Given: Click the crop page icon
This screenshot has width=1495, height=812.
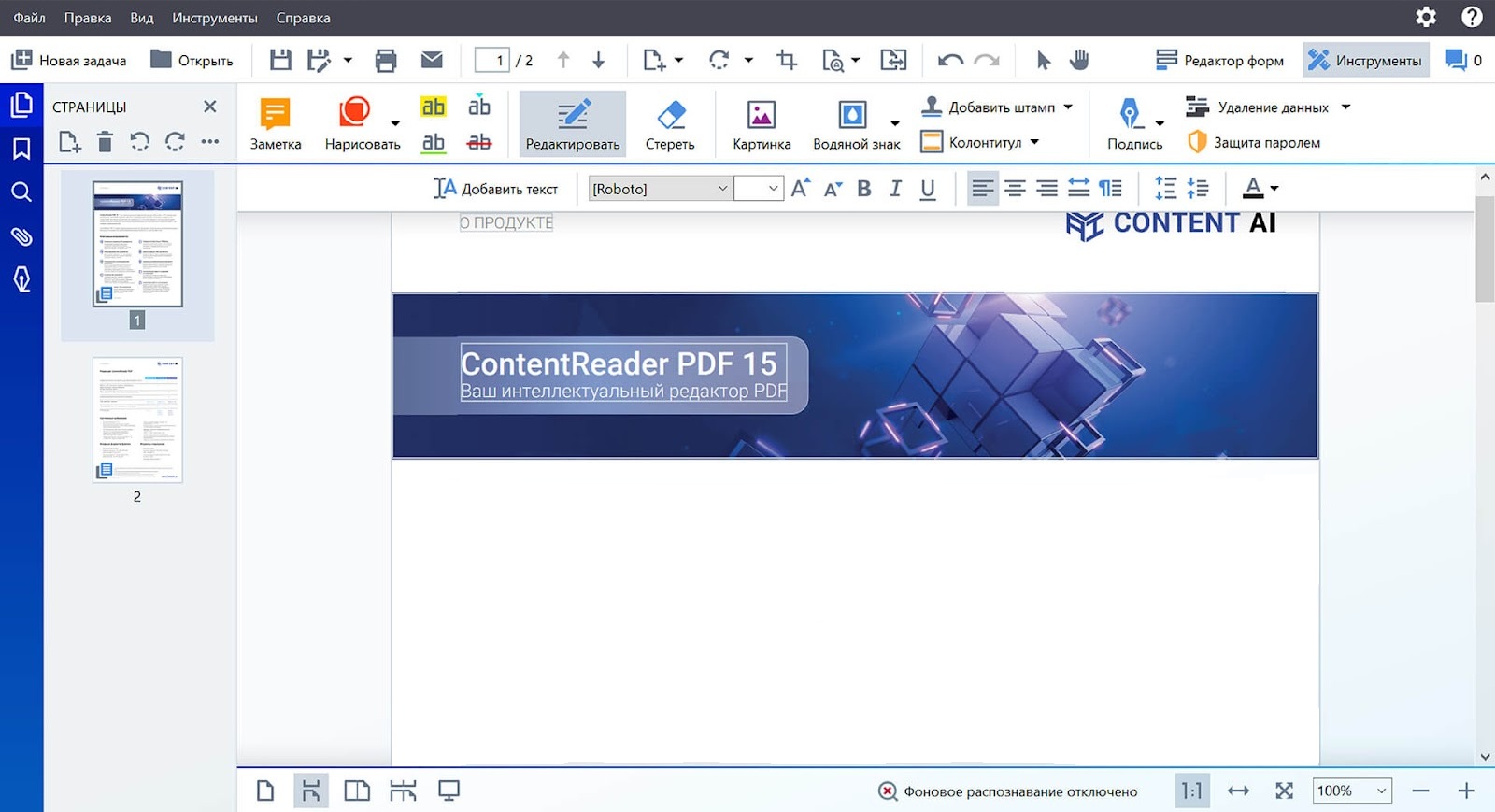Looking at the screenshot, I should [787, 61].
